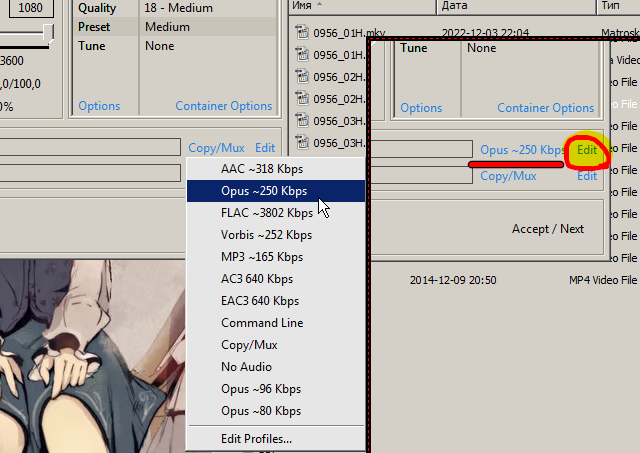Click the second audio source field in the main window
The height and width of the screenshot is (453, 640).
click(90, 173)
